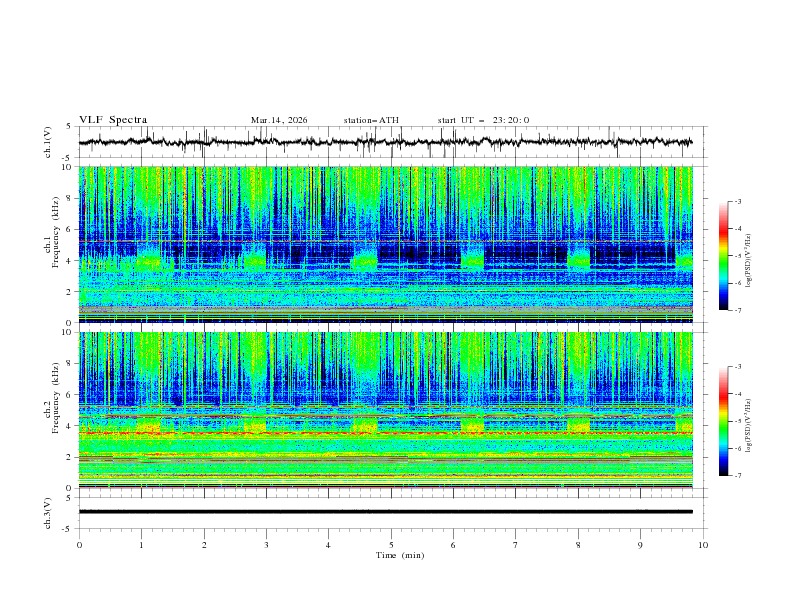Screen dimensions: 792x612
Task: Click the red 3.5 kHz band in ch.2 spectrogram
Action: tap(385, 433)
